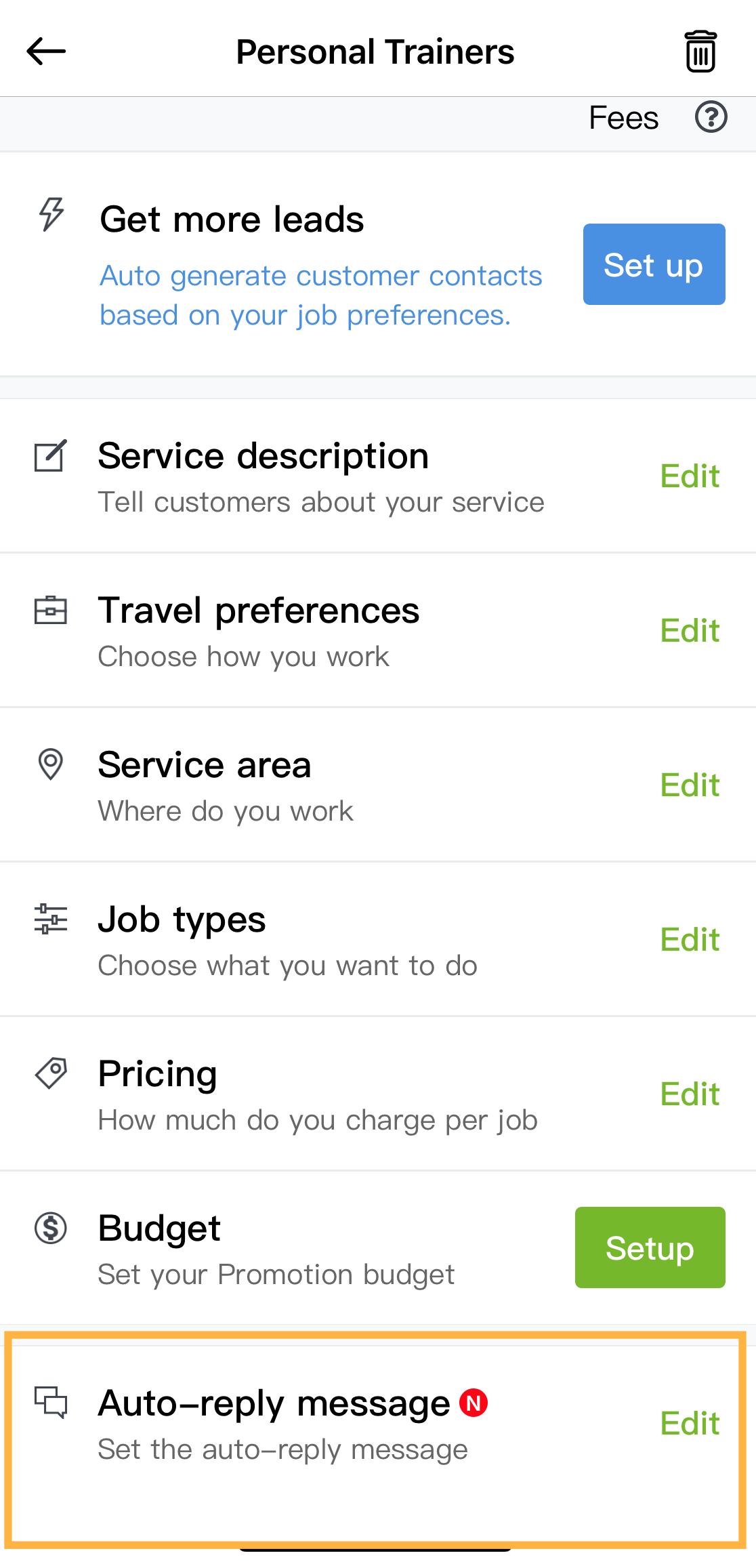The height and width of the screenshot is (1568, 756).
Task: Open the Fees label link
Action: (623, 118)
